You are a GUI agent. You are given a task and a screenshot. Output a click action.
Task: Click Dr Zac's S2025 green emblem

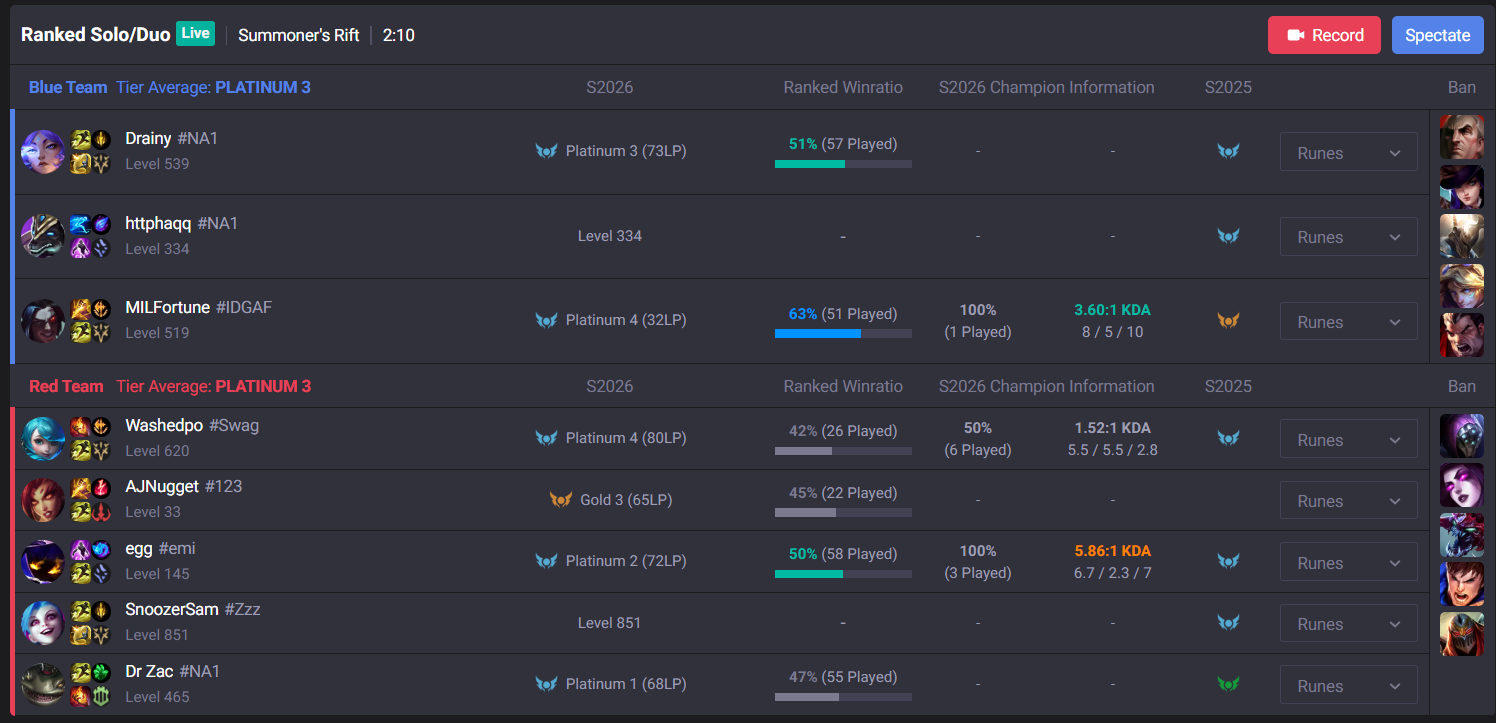click(x=1228, y=684)
